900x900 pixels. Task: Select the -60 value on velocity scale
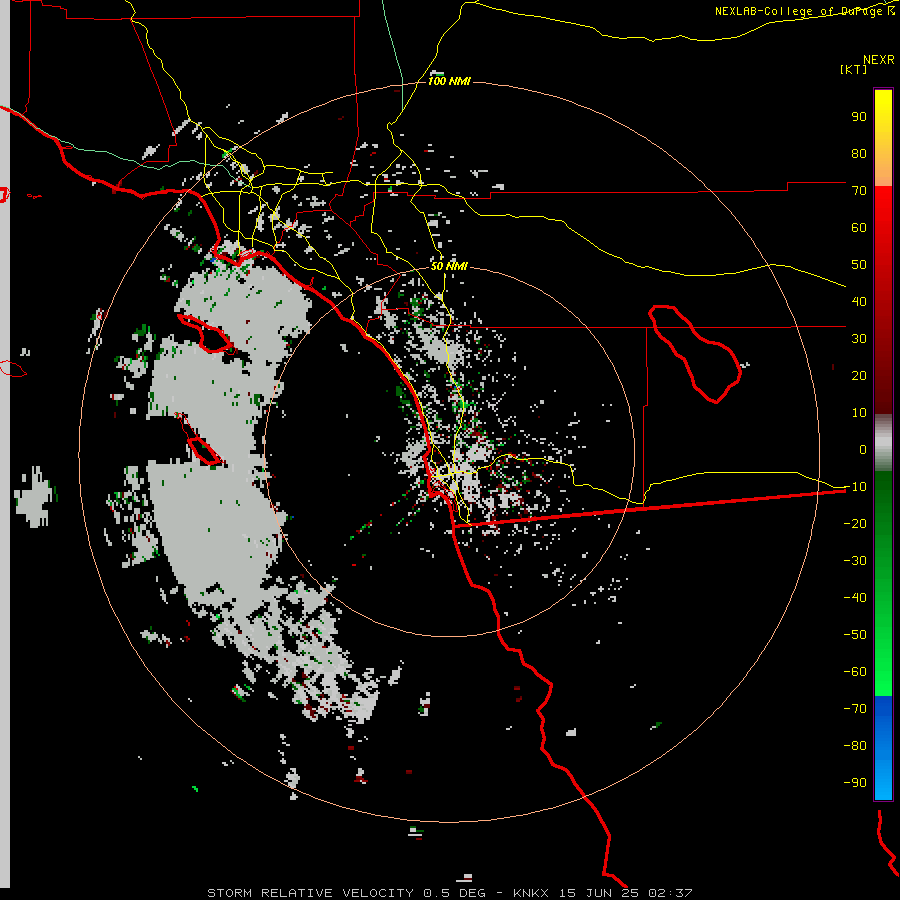tap(855, 672)
